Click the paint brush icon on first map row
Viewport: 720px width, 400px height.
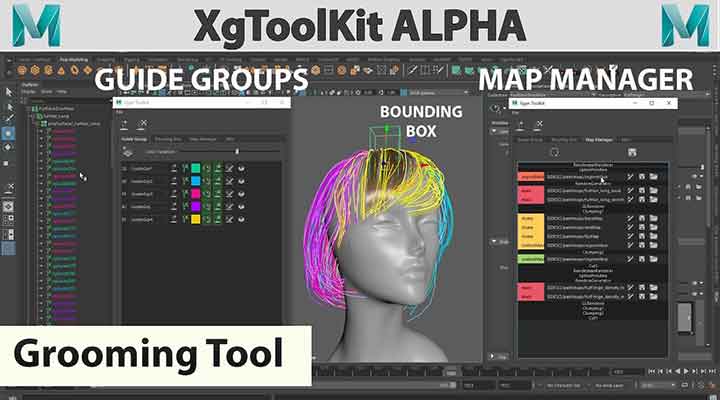click(630, 177)
